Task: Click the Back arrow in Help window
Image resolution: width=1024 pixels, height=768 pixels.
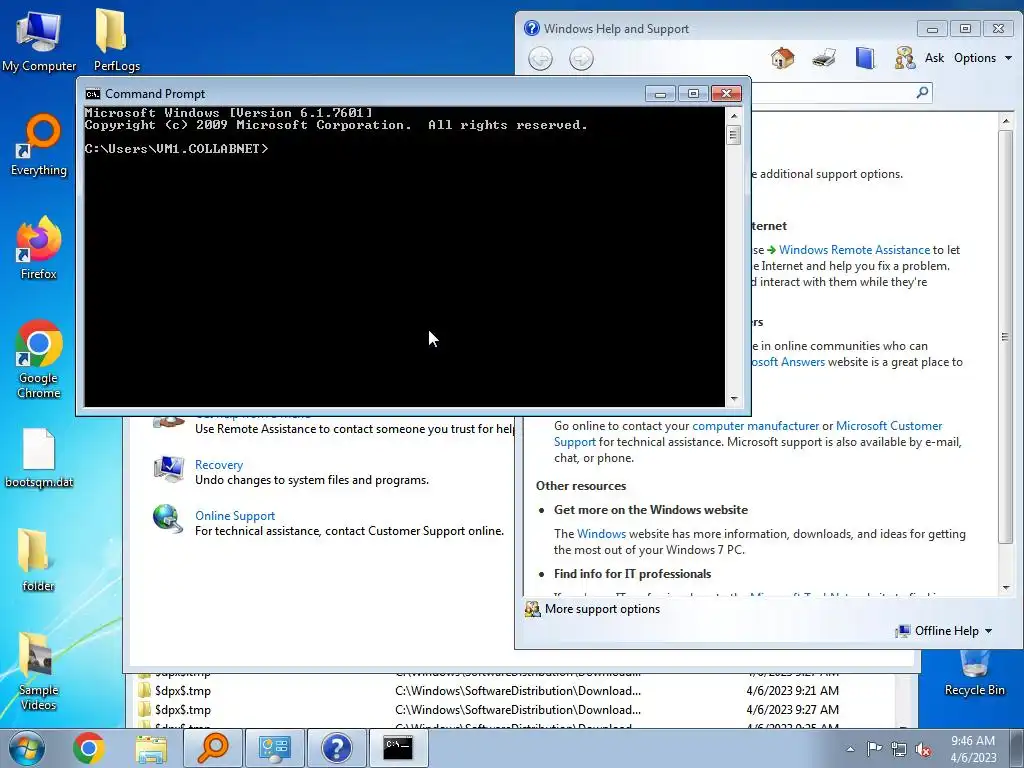Action: 540,59
